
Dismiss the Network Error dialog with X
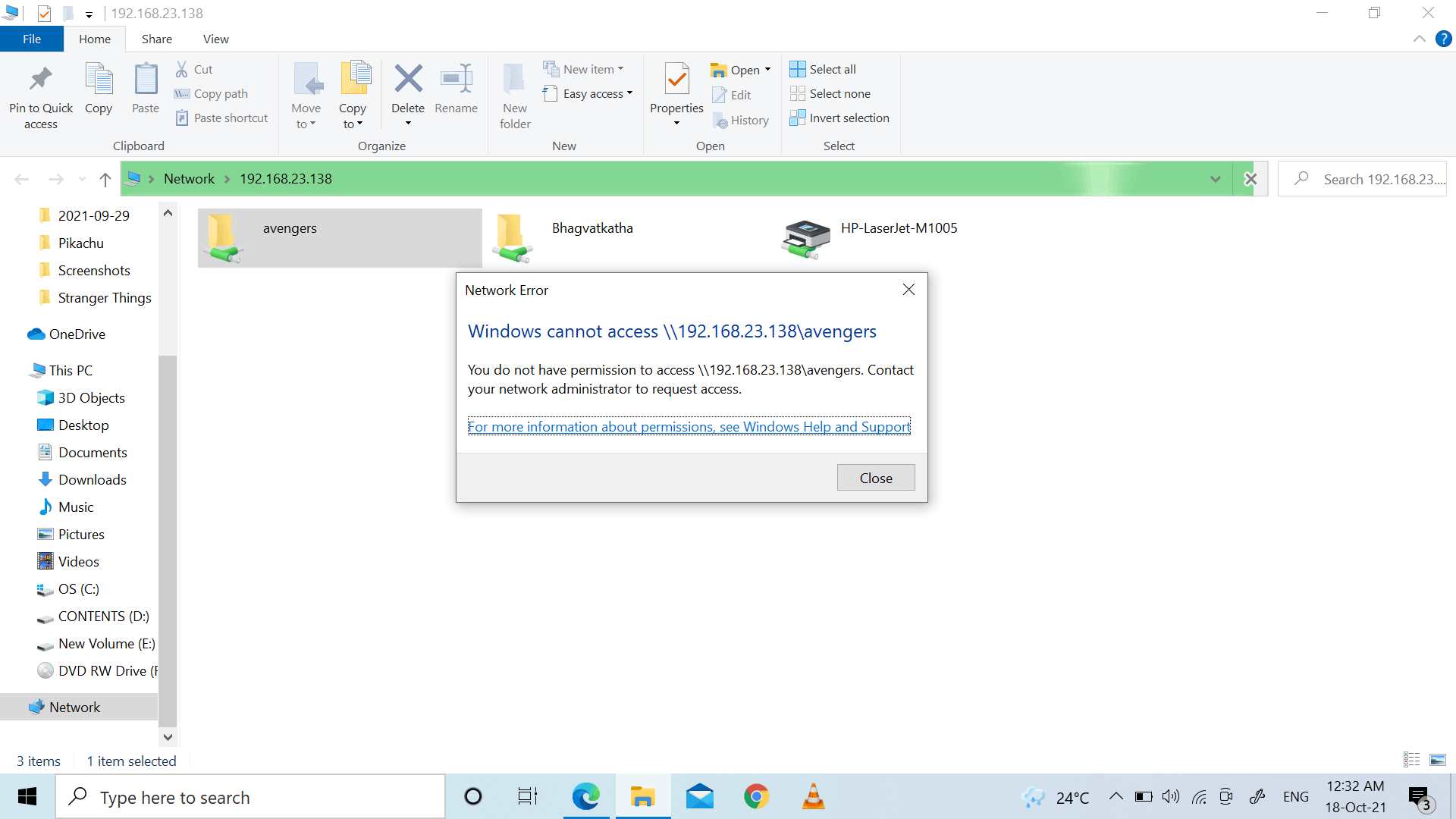coord(908,290)
